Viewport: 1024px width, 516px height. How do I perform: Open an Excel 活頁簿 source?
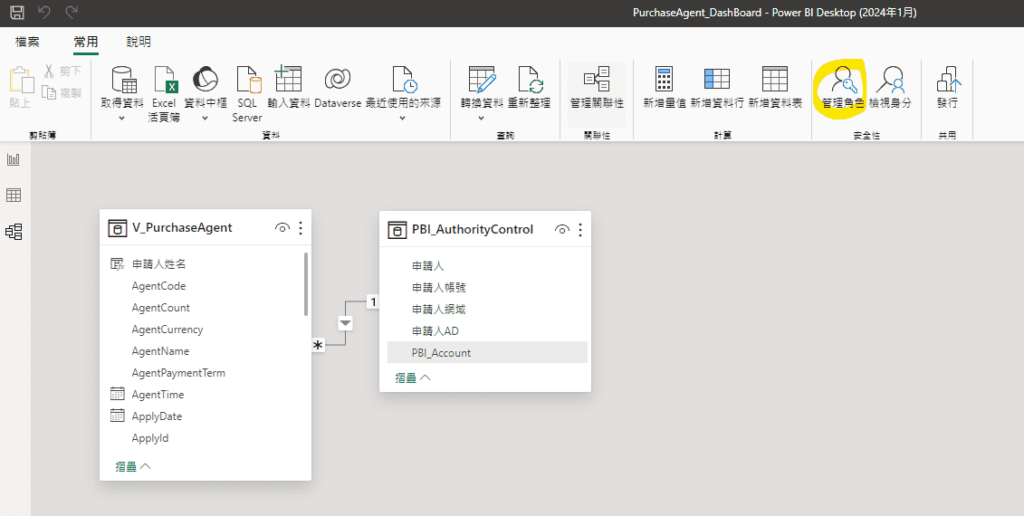click(x=165, y=93)
